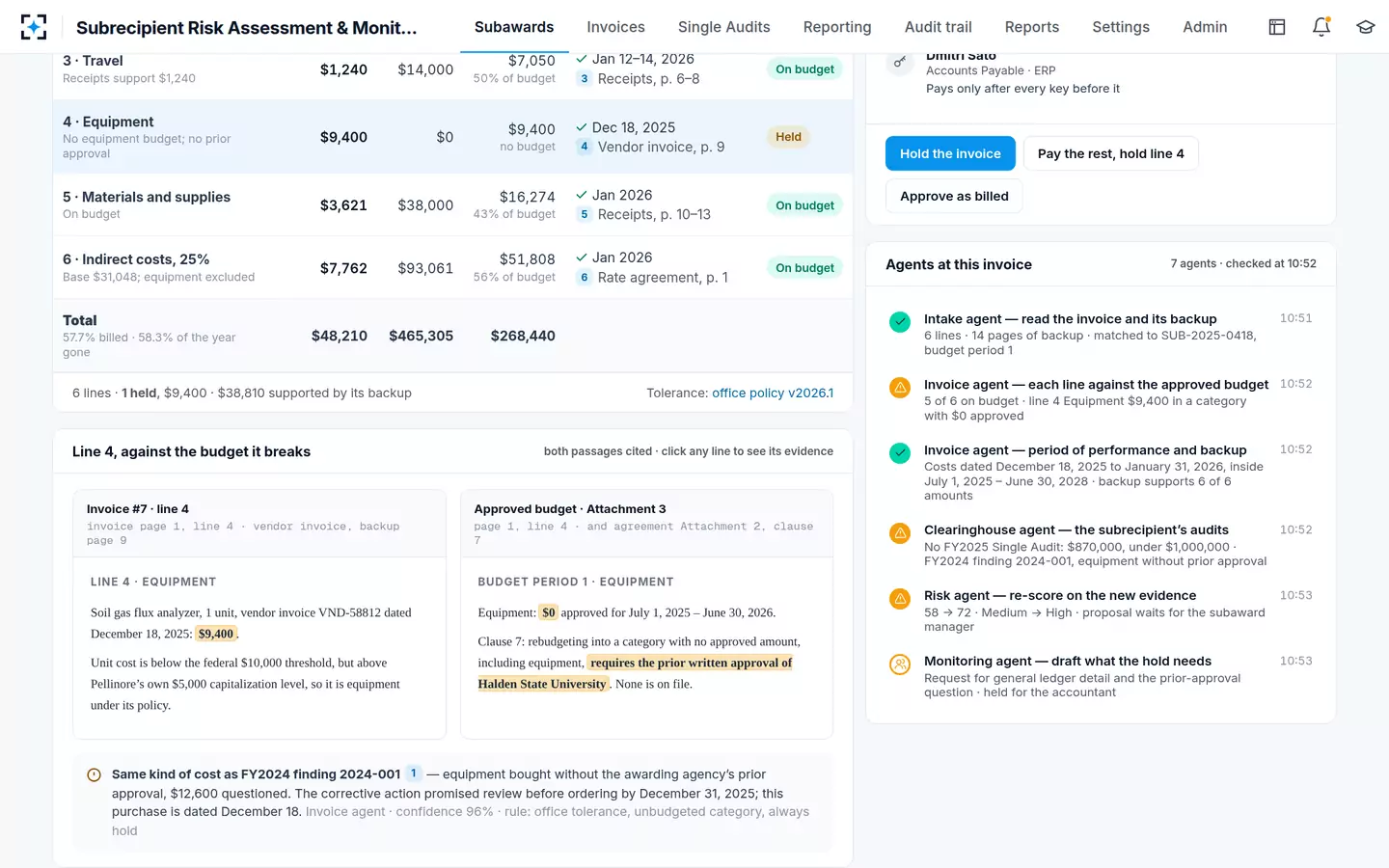The image size is (1389, 868).
Task: Open citation badge 3 for Receipts, p. 6–8
Action: (x=584, y=79)
